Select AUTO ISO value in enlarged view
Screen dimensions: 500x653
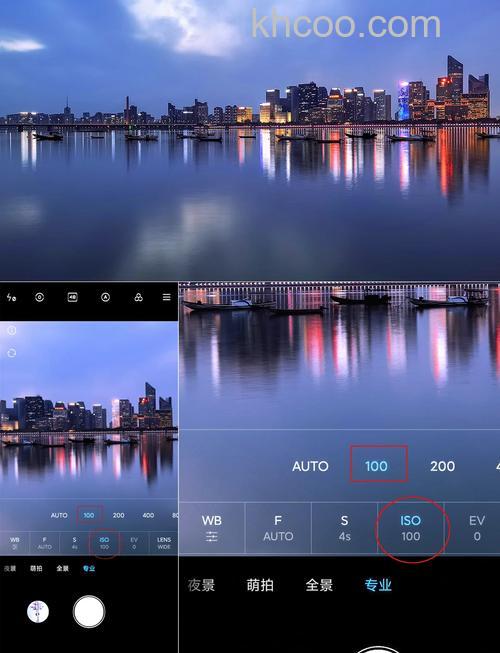(x=310, y=466)
